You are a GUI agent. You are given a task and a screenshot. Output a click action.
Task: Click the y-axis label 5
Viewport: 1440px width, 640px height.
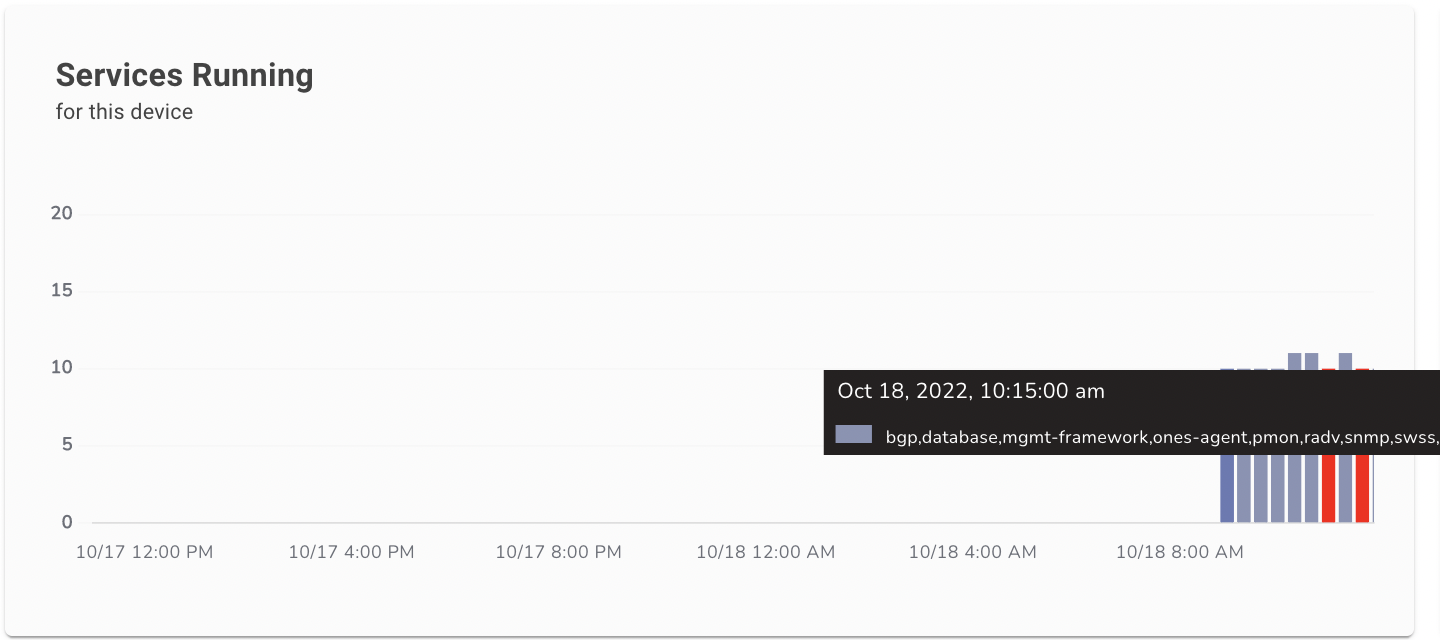67,445
